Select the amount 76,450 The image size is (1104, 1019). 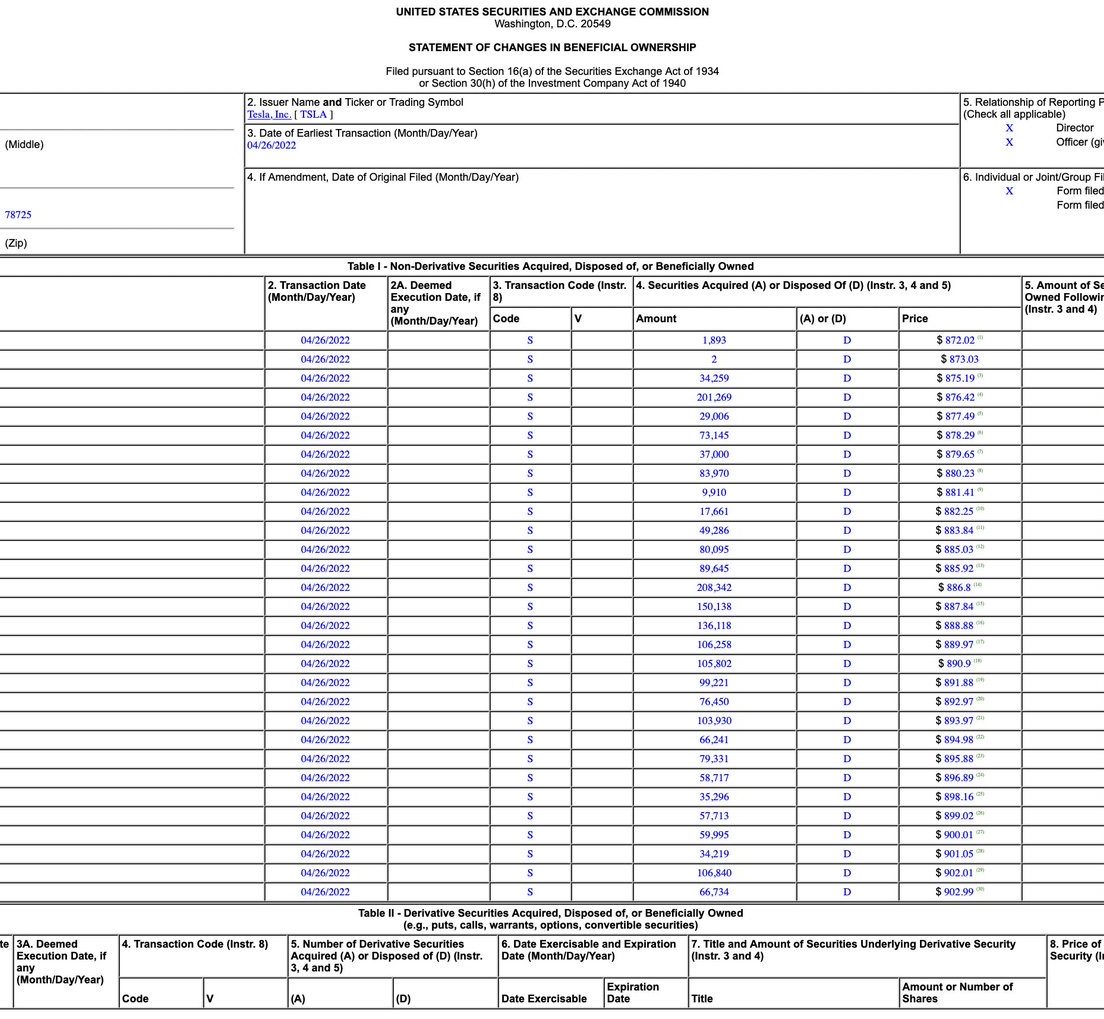pos(714,701)
